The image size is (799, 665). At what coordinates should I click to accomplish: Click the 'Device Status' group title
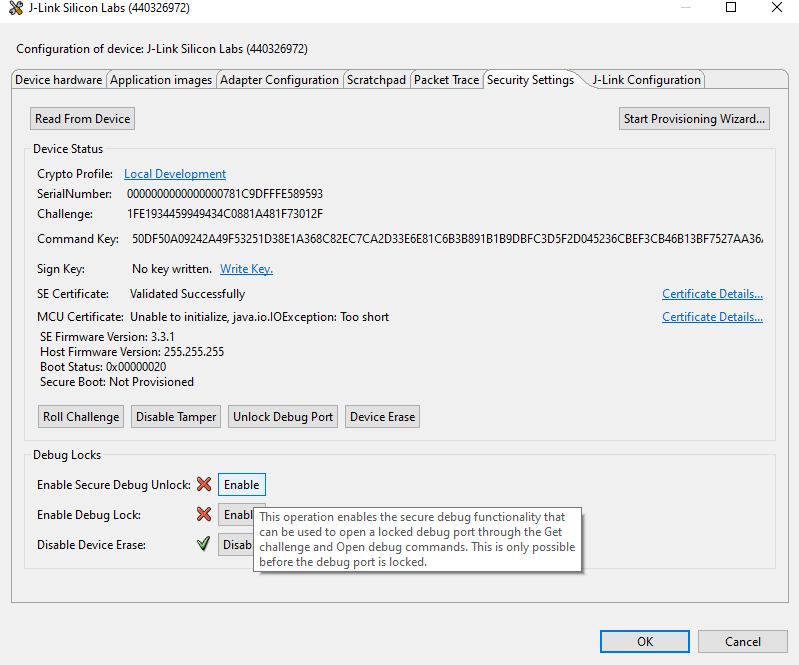pos(68,149)
